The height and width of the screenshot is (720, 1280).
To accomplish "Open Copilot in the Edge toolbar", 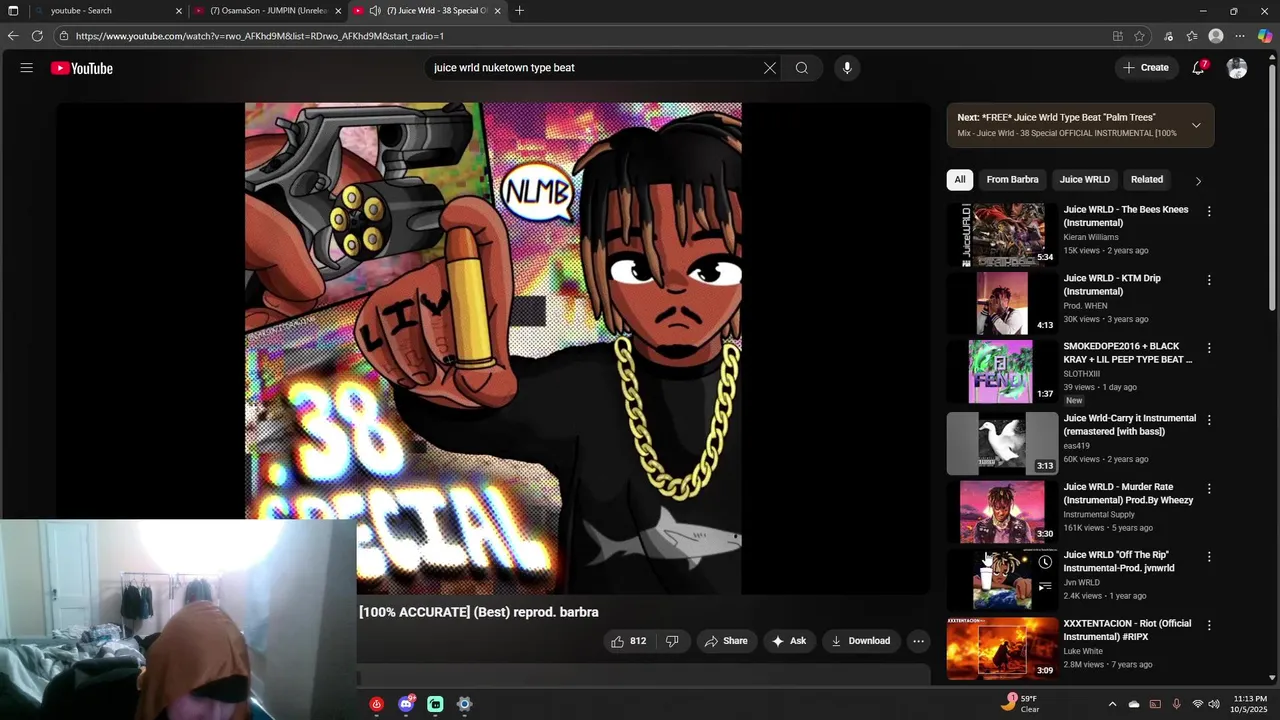I will coord(1265,36).
